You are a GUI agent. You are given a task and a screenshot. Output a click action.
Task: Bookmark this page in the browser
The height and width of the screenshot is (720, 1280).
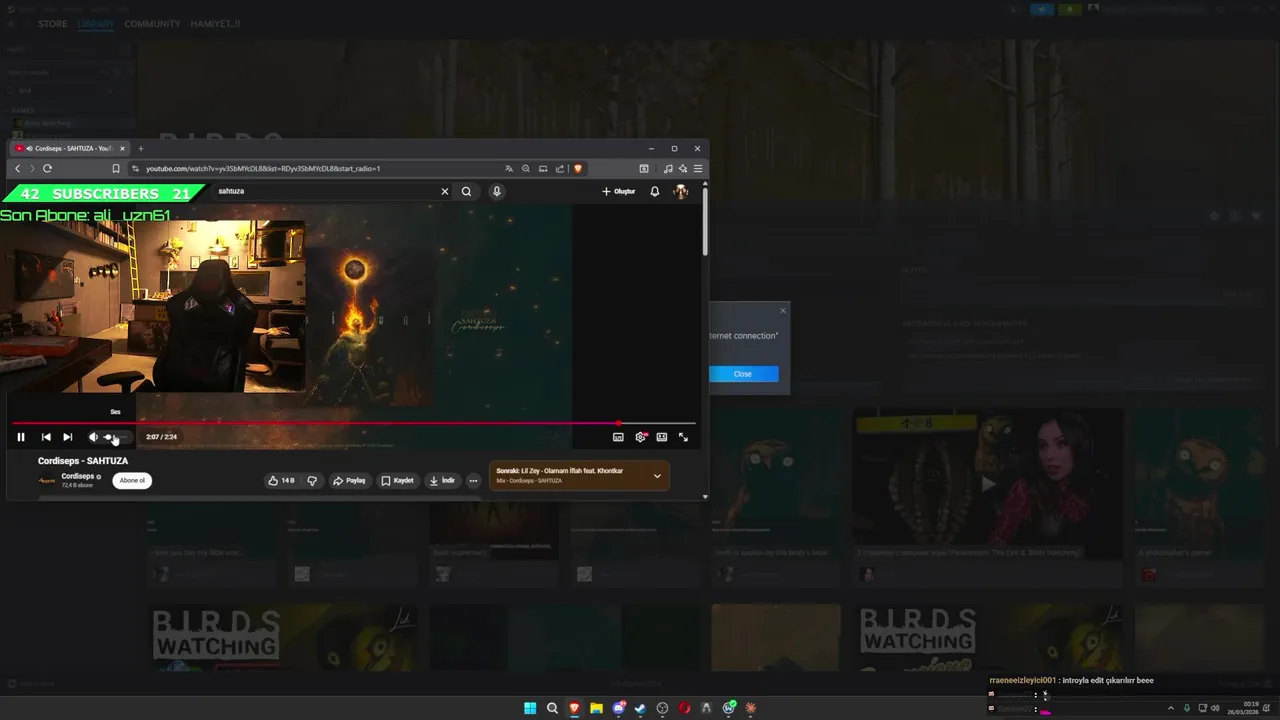click(116, 168)
